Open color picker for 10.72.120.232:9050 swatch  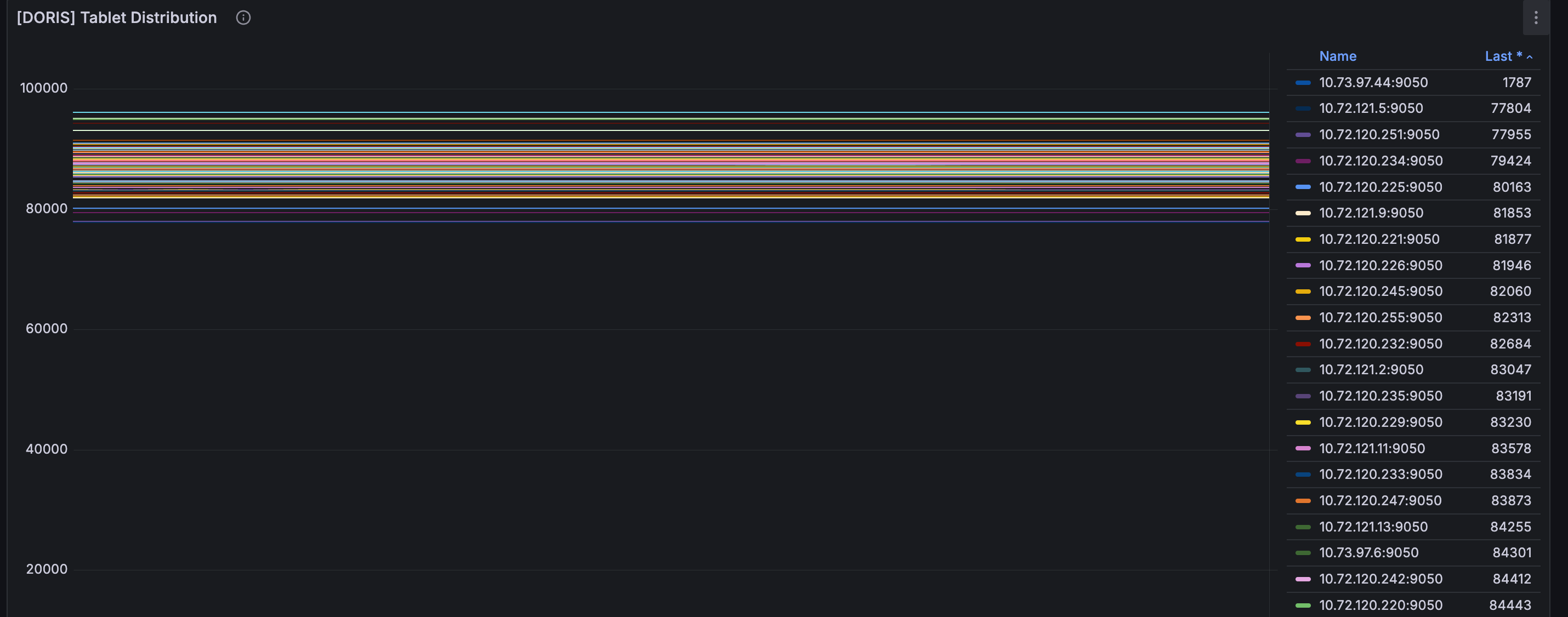pyautogui.click(x=1303, y=344)
